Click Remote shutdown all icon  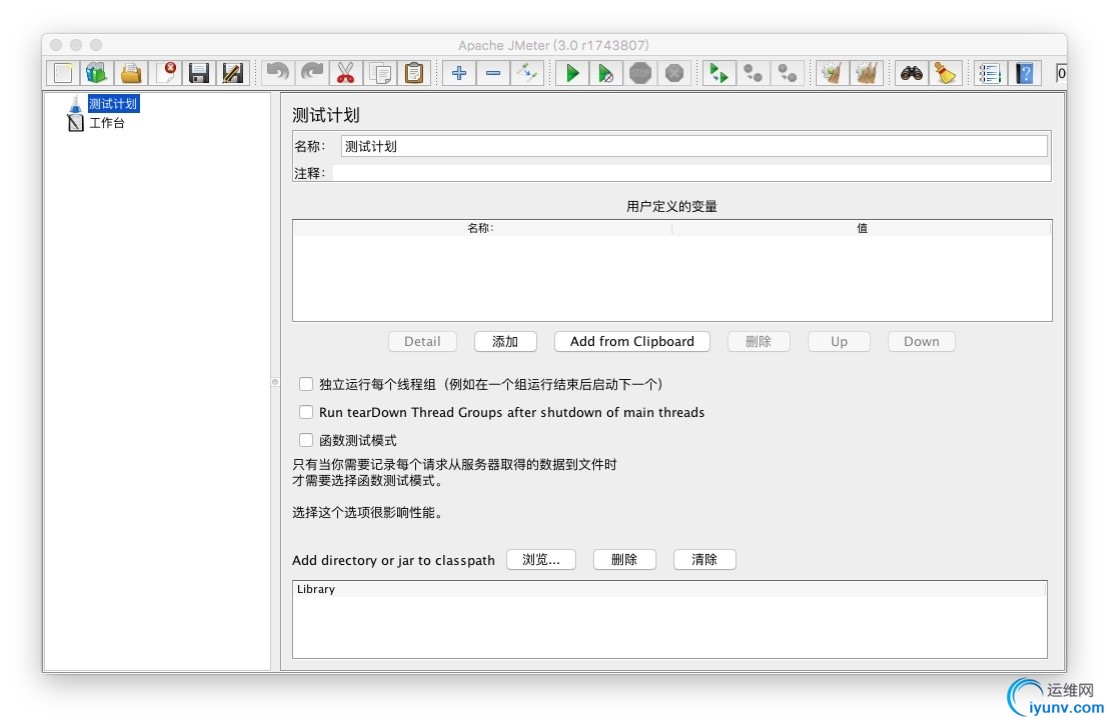787,73
